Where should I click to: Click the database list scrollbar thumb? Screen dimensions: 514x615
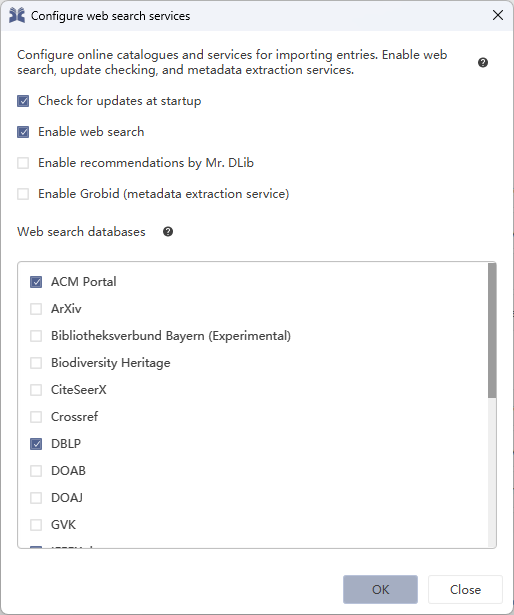click(x=492, y=330)
